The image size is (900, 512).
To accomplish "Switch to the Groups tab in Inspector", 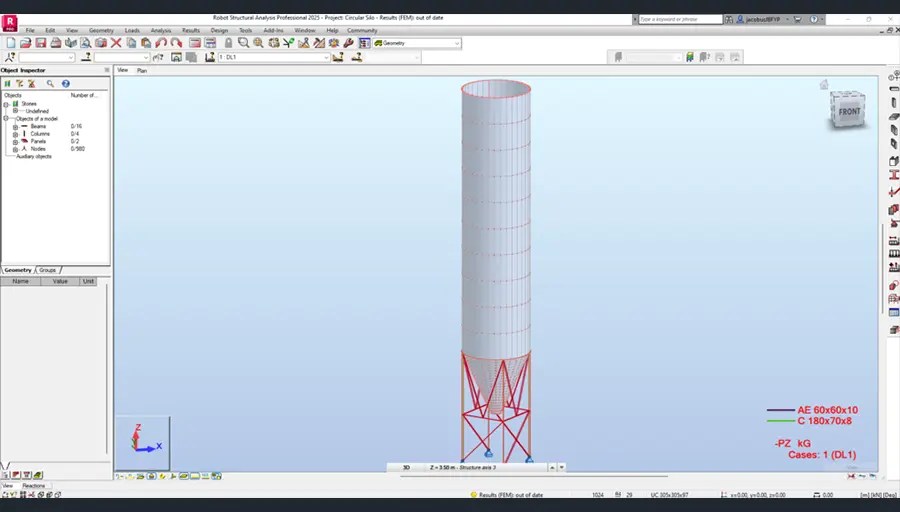I will [48, 270].
